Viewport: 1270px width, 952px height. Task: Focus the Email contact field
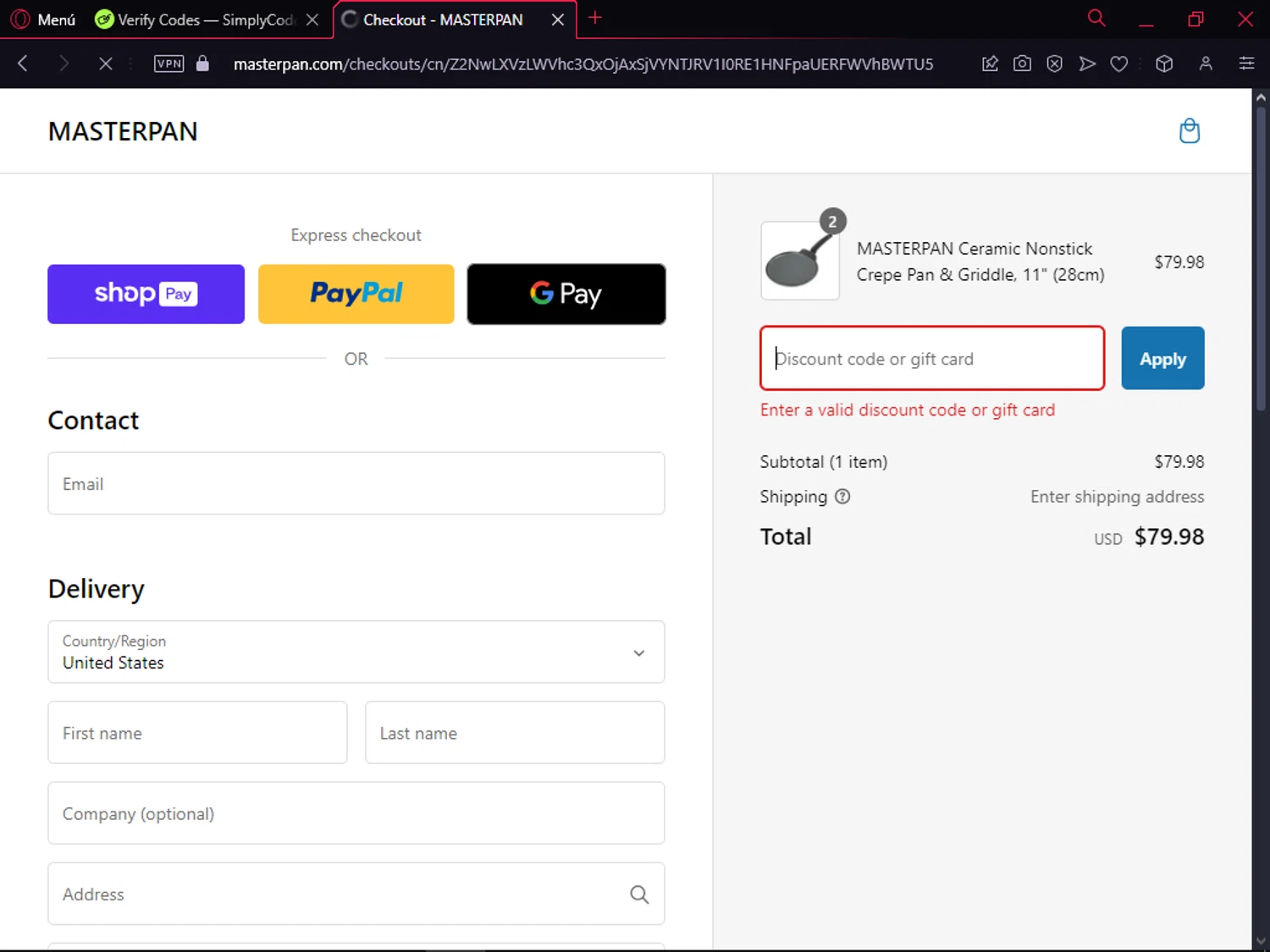coord(356,483)
